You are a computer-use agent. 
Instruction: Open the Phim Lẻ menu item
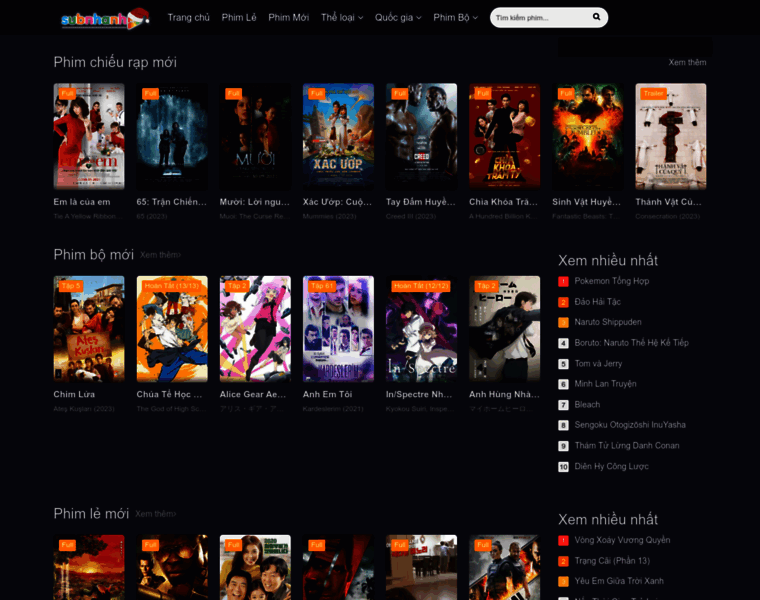tap(239, 18)
